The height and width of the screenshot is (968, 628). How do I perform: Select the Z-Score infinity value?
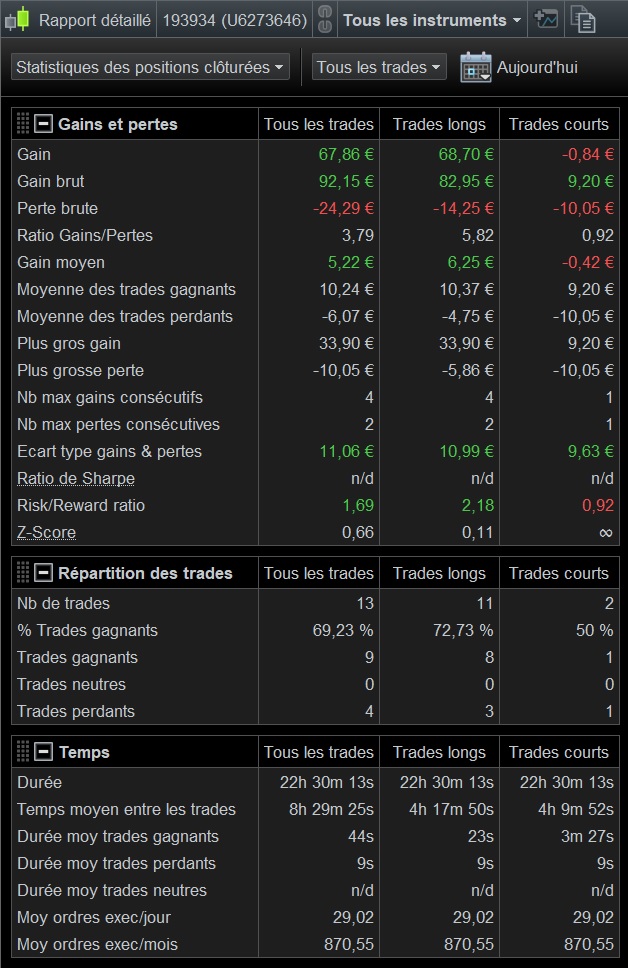[x=606, y=533]
